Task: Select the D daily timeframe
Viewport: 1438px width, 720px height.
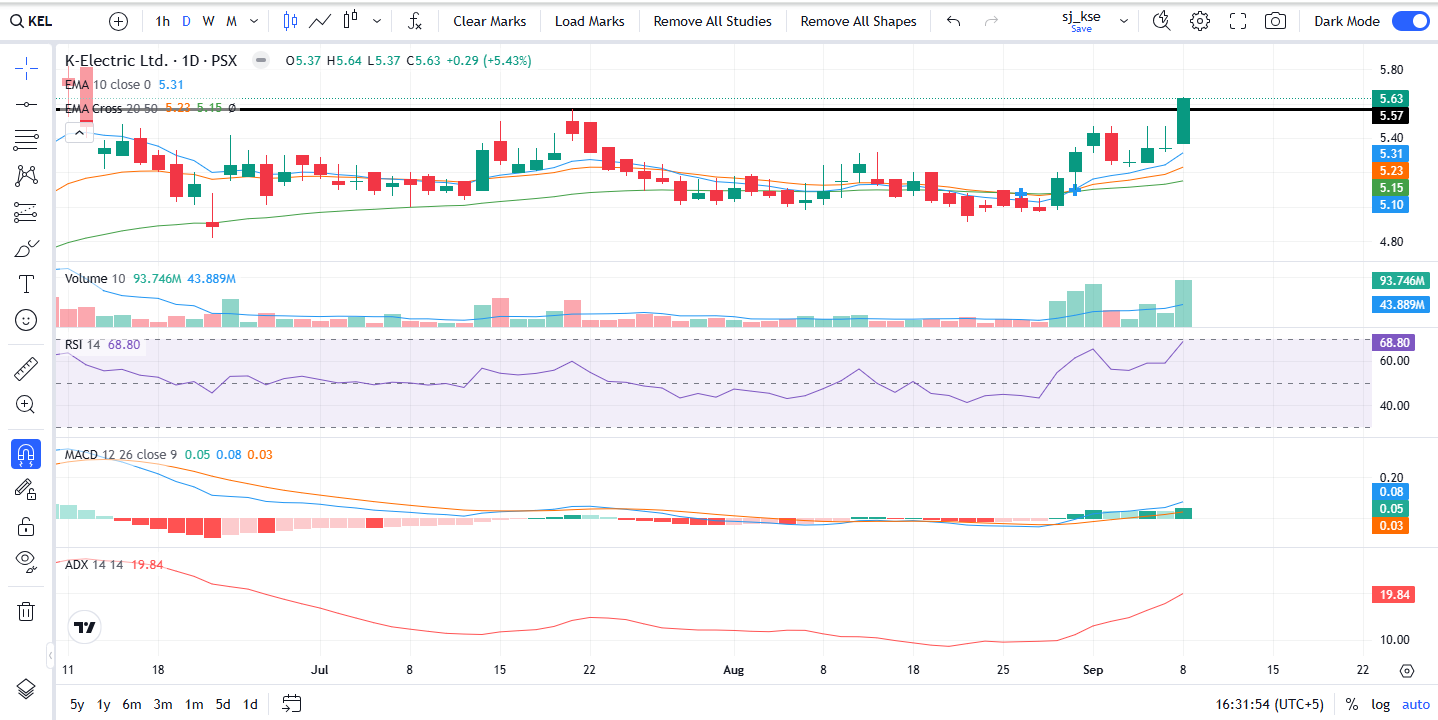Action: (185, 21)
